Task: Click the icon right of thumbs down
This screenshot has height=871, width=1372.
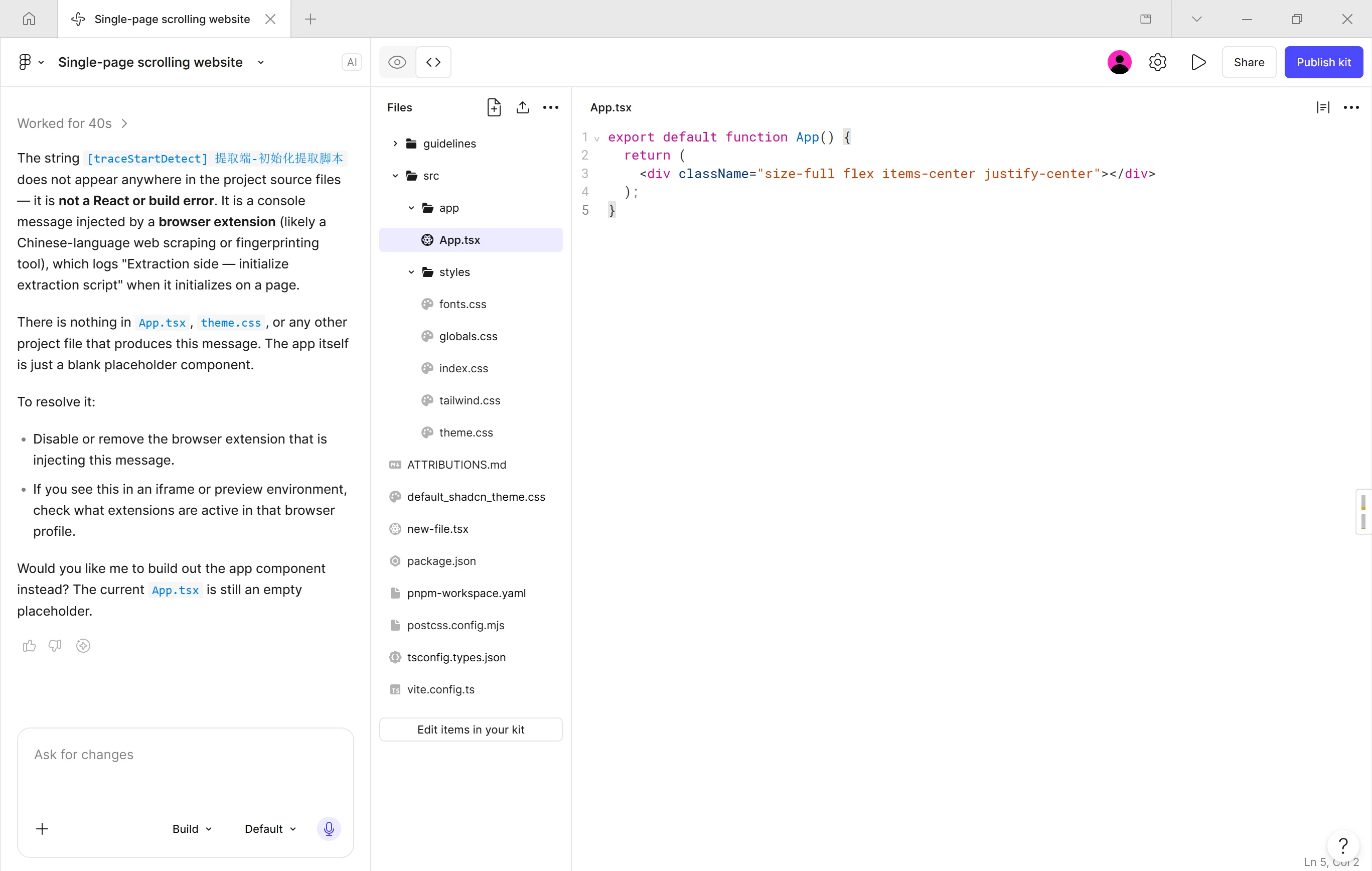Action: [83, 646]
